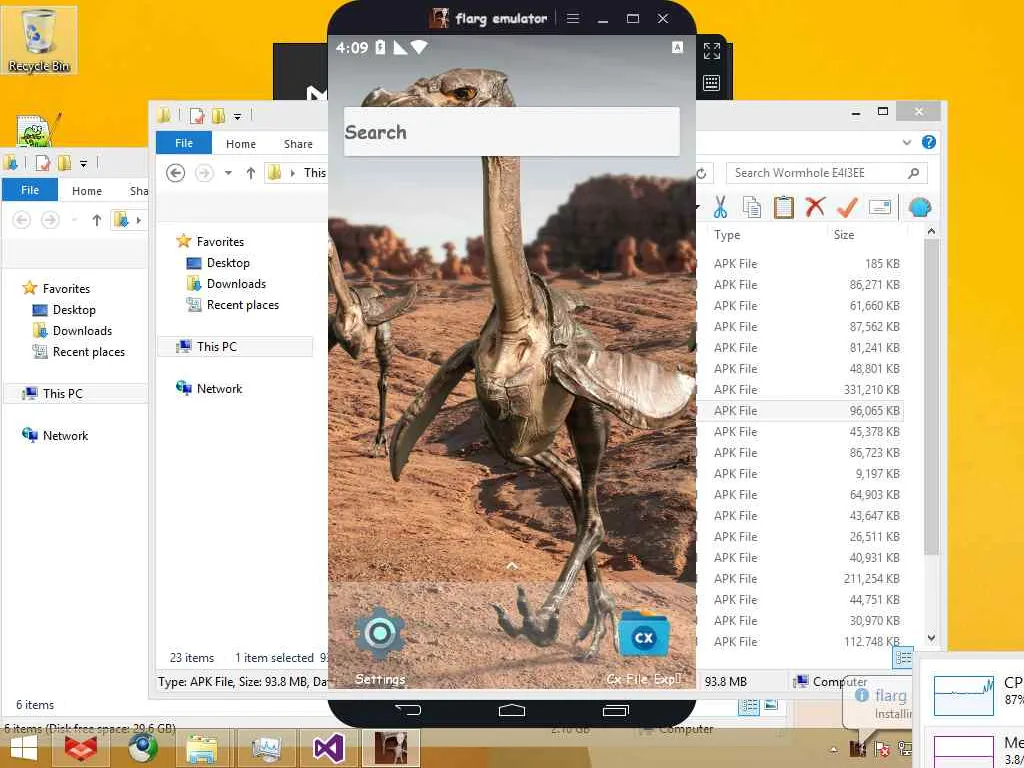Select Desktop under Favorites in front Explorer
The width and height of the screenshot is (1024, 768).
click(228, 263)
